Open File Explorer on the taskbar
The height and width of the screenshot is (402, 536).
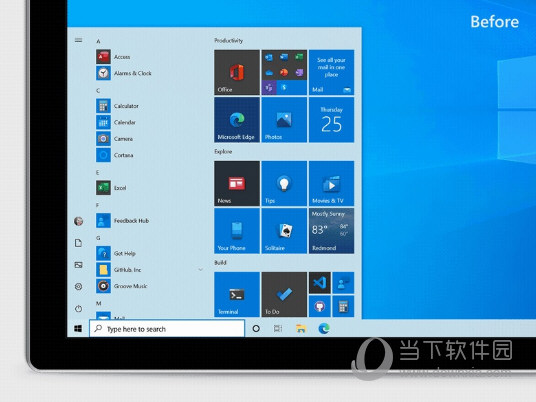pyautogui.click(x=301, y=329)
